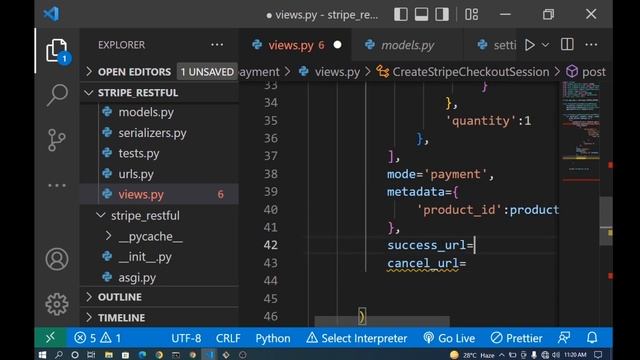Image resolution: width=640 pixels, height=360 pixels.
Task: Open Windows Start menu
Action: point(42,355)
